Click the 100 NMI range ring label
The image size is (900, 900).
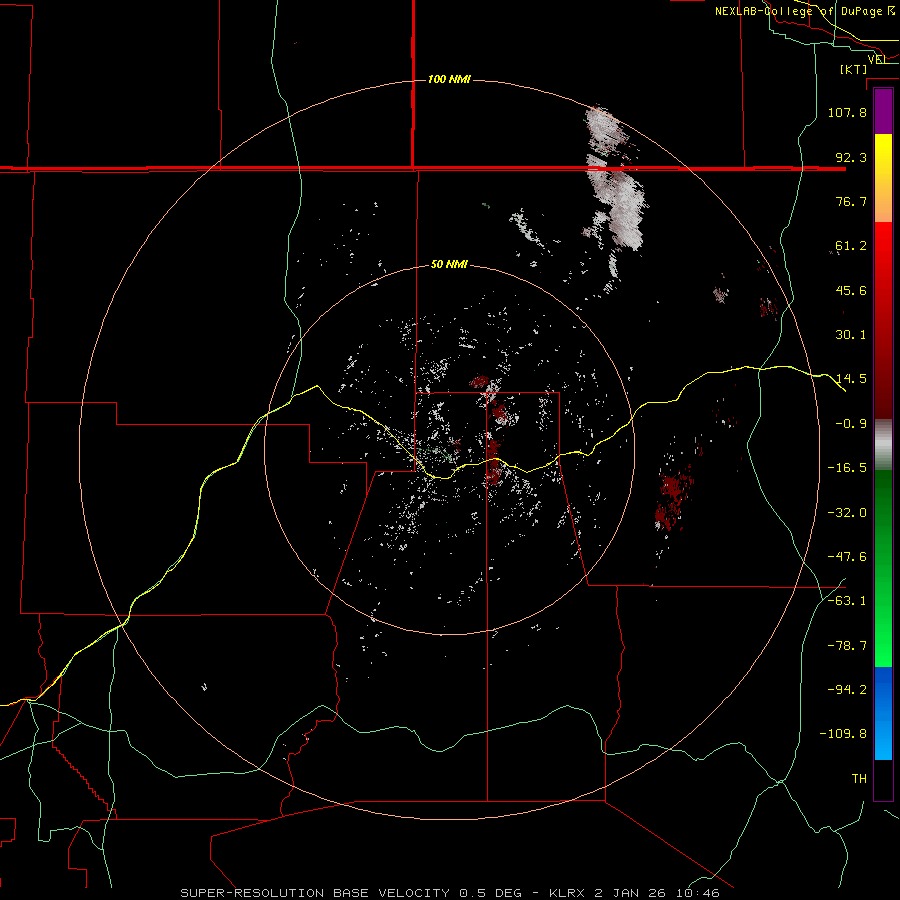pyautogui.click(x=449, y=79)
